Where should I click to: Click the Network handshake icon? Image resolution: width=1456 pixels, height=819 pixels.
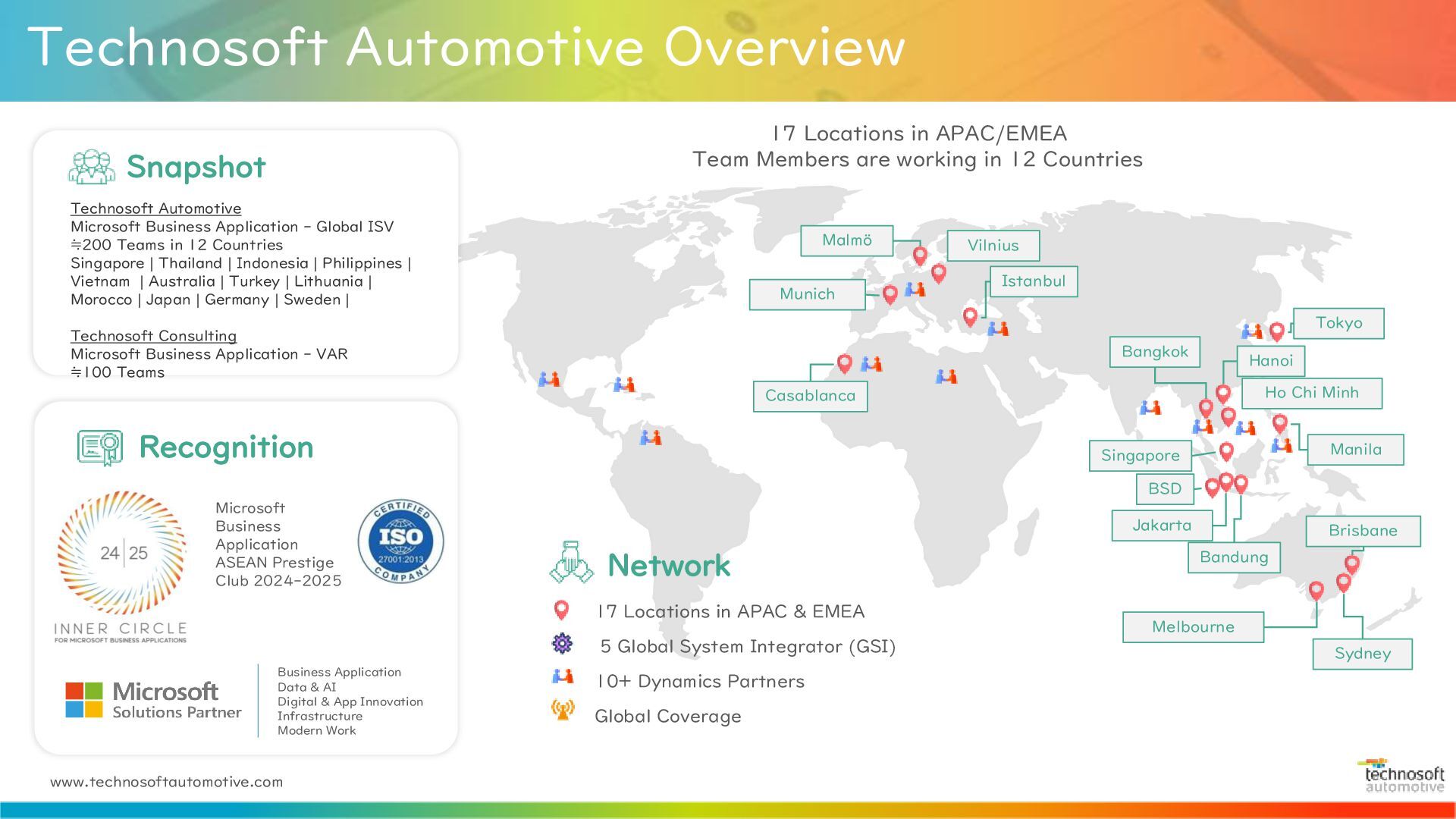tap(572, 562)
